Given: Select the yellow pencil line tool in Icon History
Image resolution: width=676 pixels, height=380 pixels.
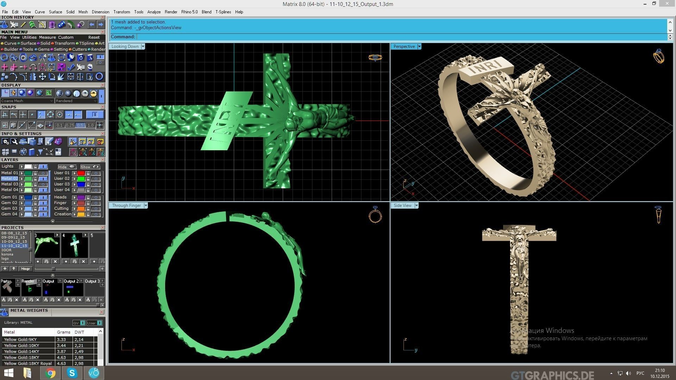Looking at the screenshot, I should [x=23, y=25].
